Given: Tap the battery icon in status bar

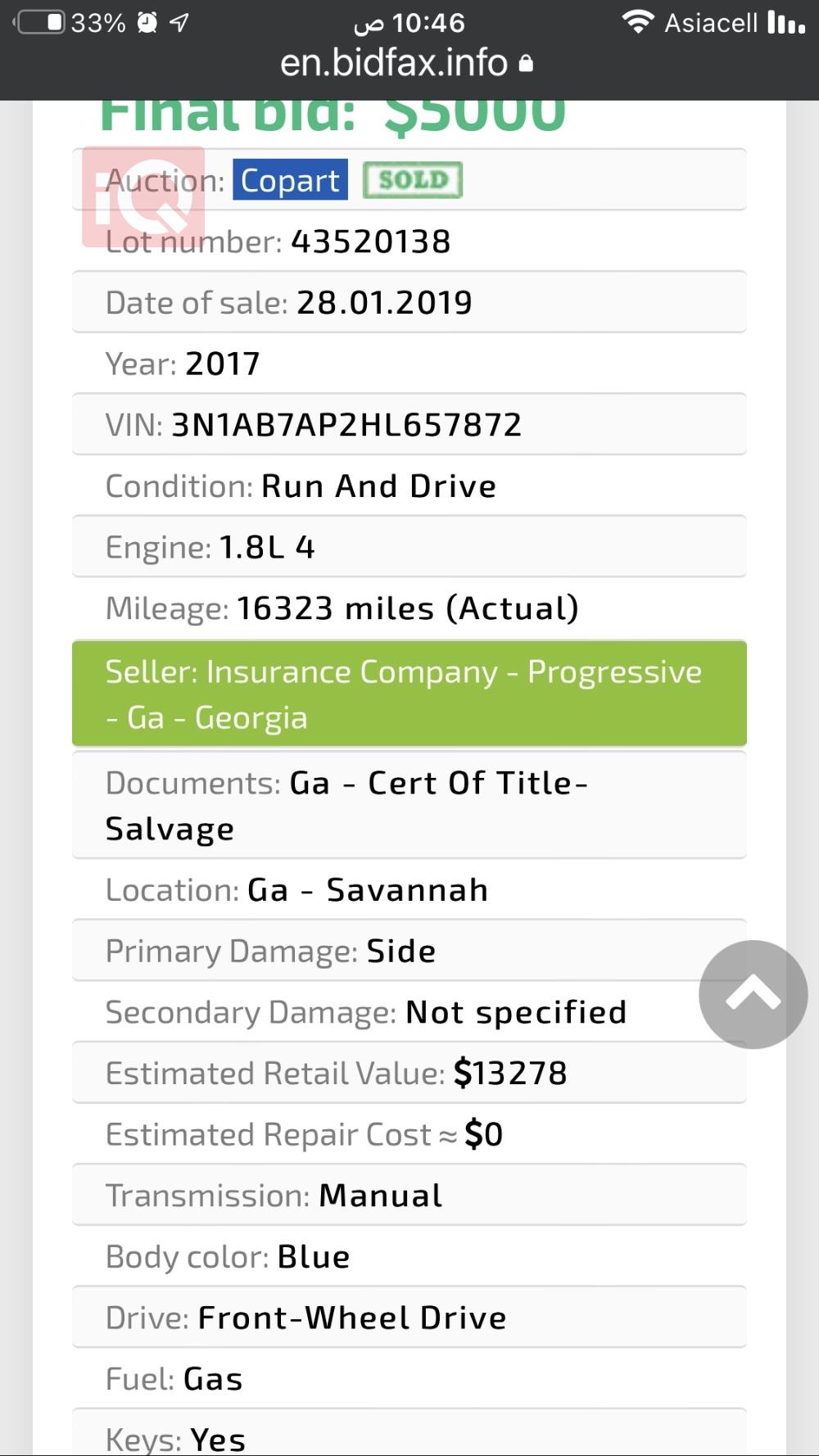Looking at the screenshot, I should click(41, 22).
